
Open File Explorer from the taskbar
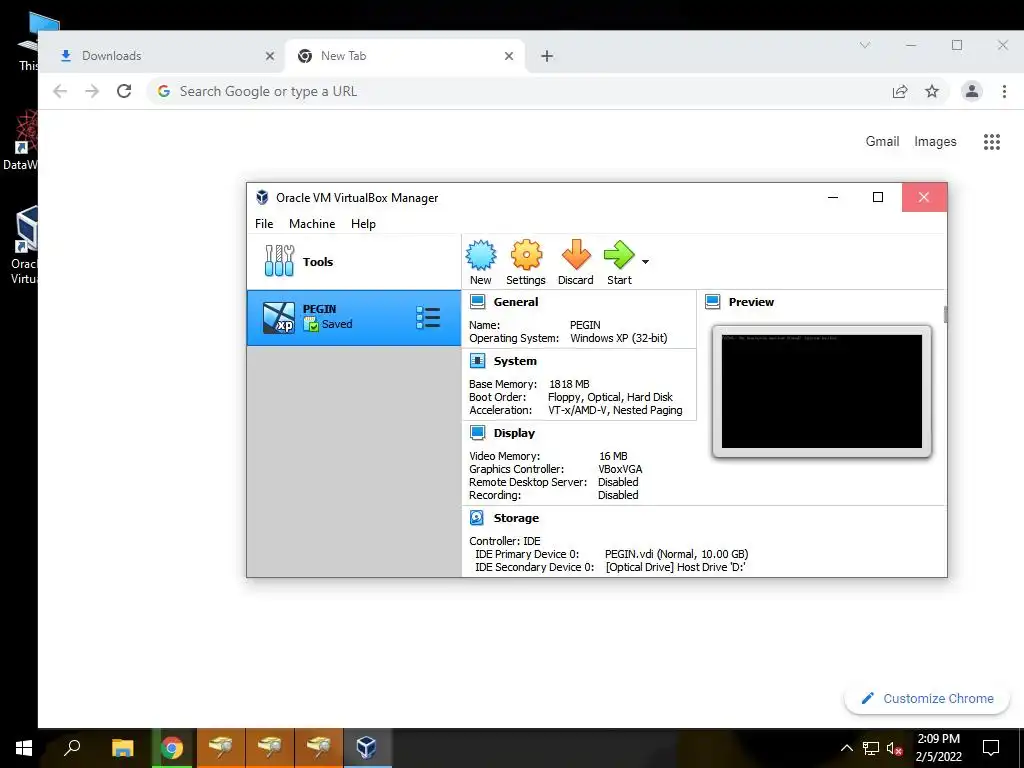122,748
